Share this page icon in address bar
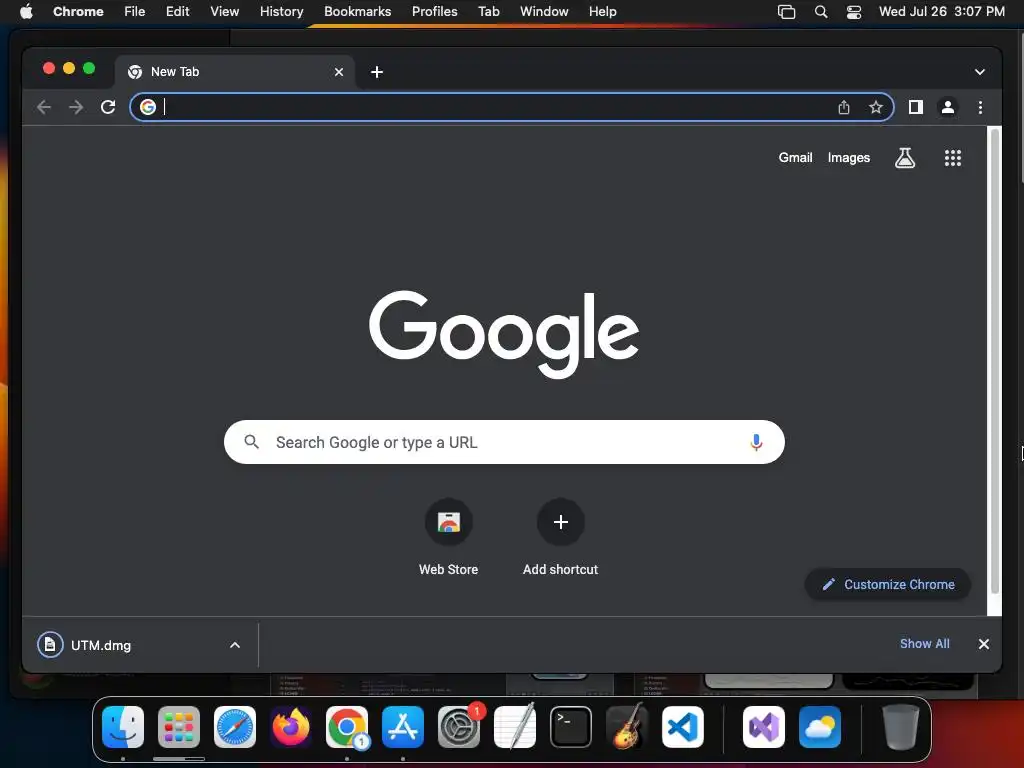 click(x=844, y=107)
